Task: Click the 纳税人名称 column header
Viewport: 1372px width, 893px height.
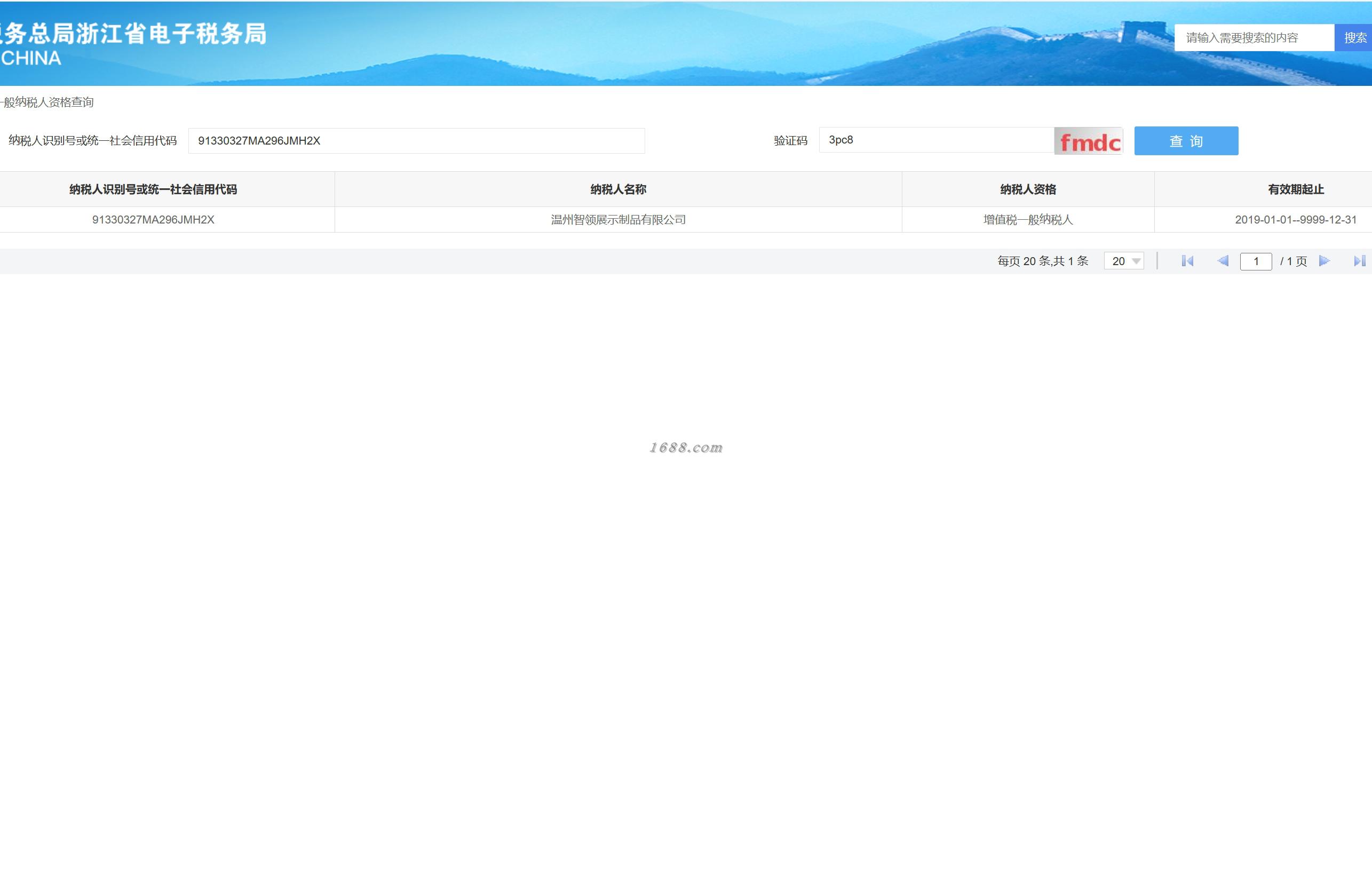Action: 618,189
